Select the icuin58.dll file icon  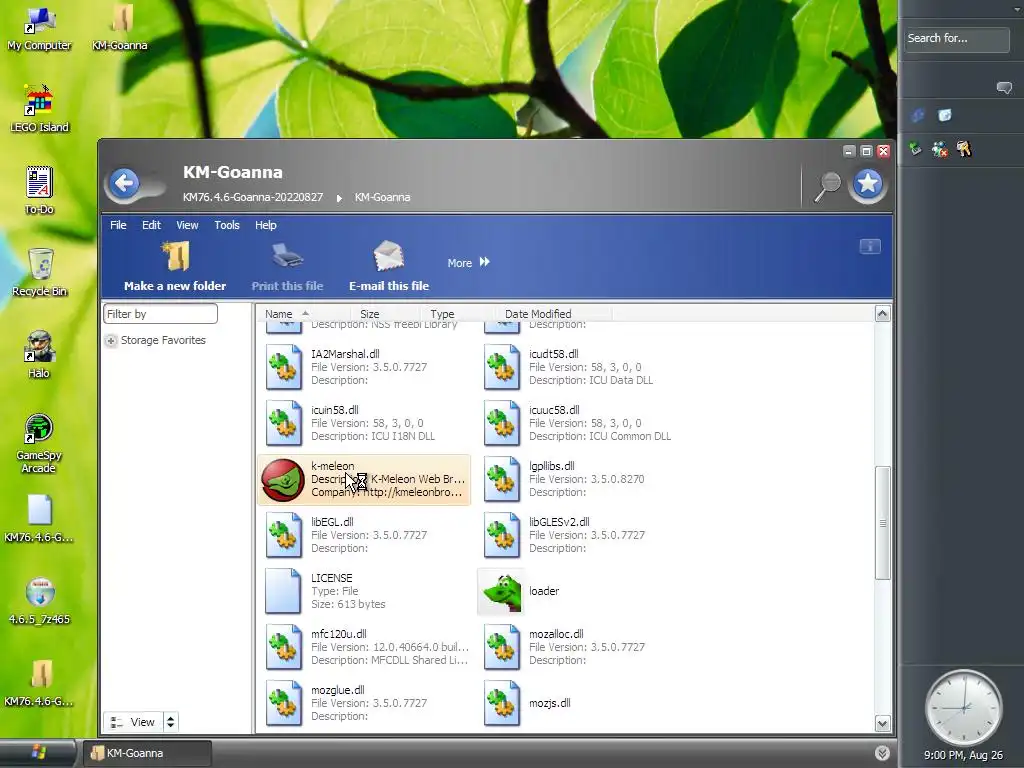pyautogui.click(x=283, y=423)
